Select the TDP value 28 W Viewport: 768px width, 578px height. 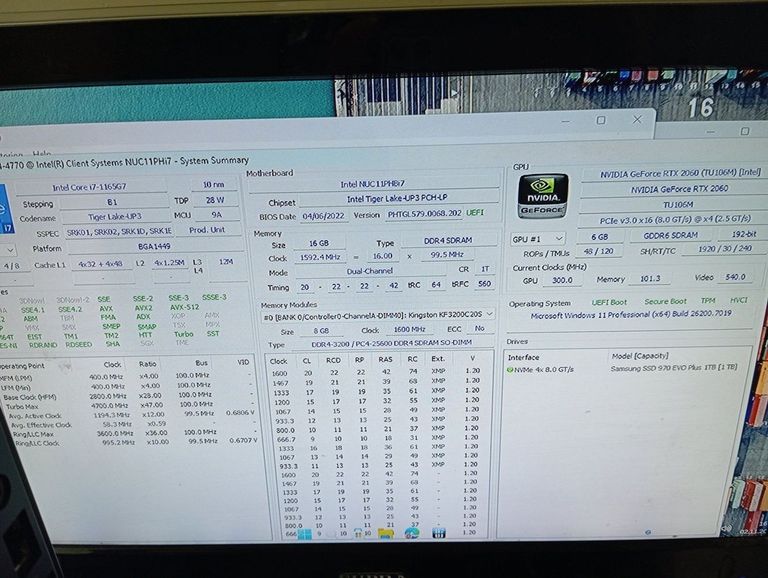click(x=215, y=200)
